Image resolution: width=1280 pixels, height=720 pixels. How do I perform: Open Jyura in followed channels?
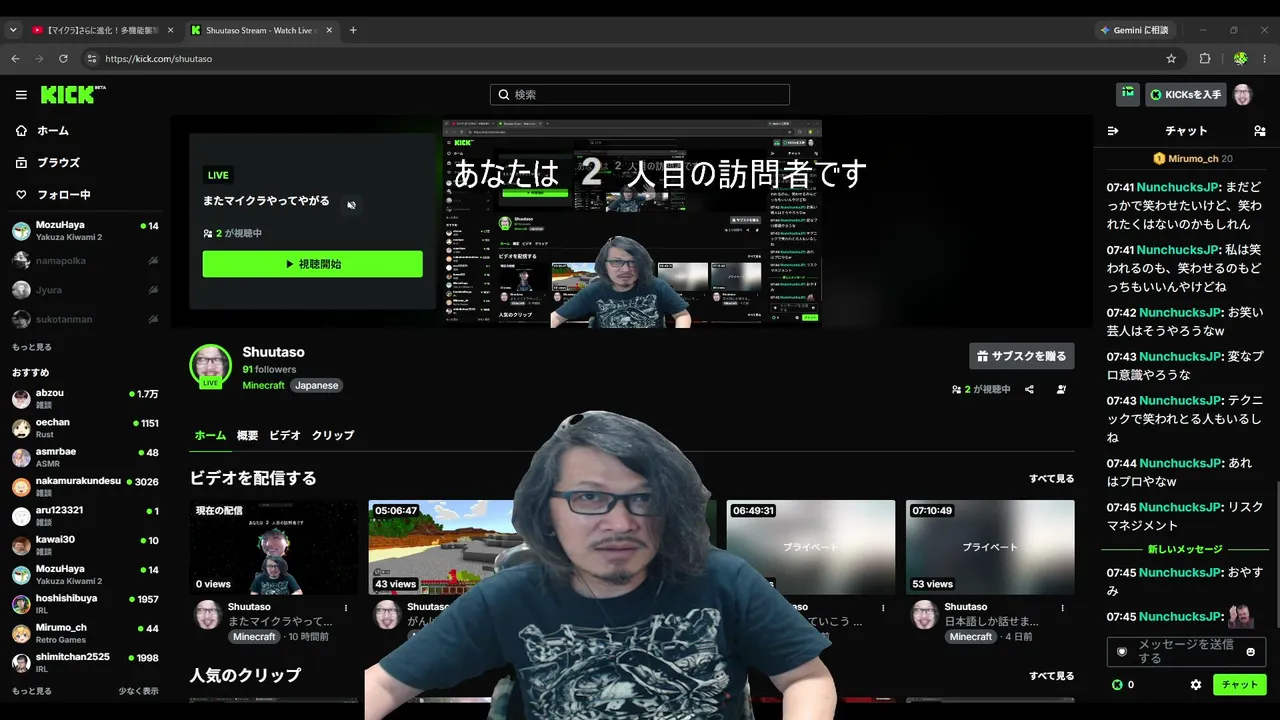pyautogui.click(x=85, y=290)
